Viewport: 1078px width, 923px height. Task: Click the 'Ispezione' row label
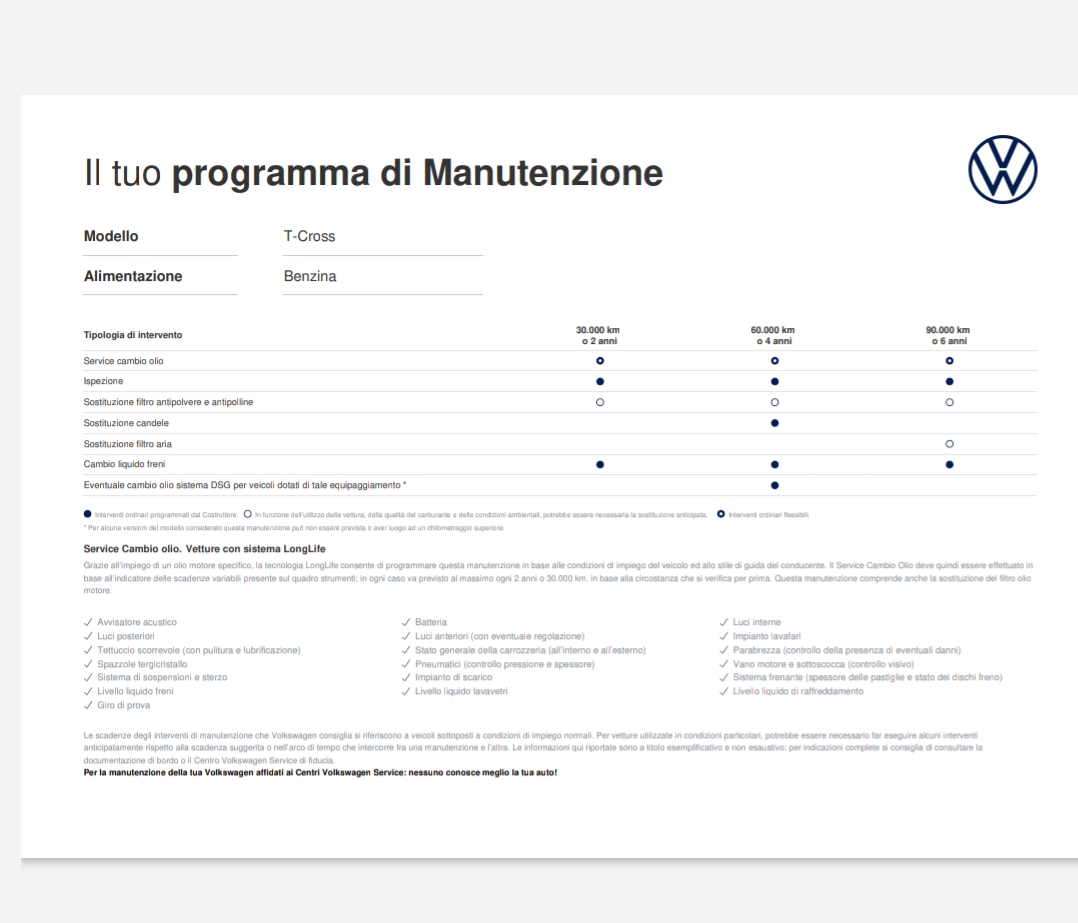click(103, 381)
